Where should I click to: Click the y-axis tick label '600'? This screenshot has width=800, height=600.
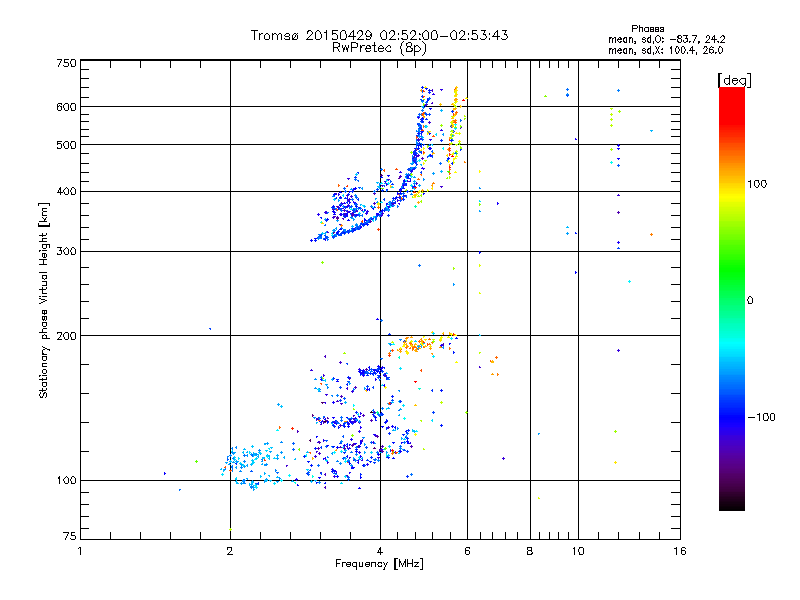click(x=66, y=107)
